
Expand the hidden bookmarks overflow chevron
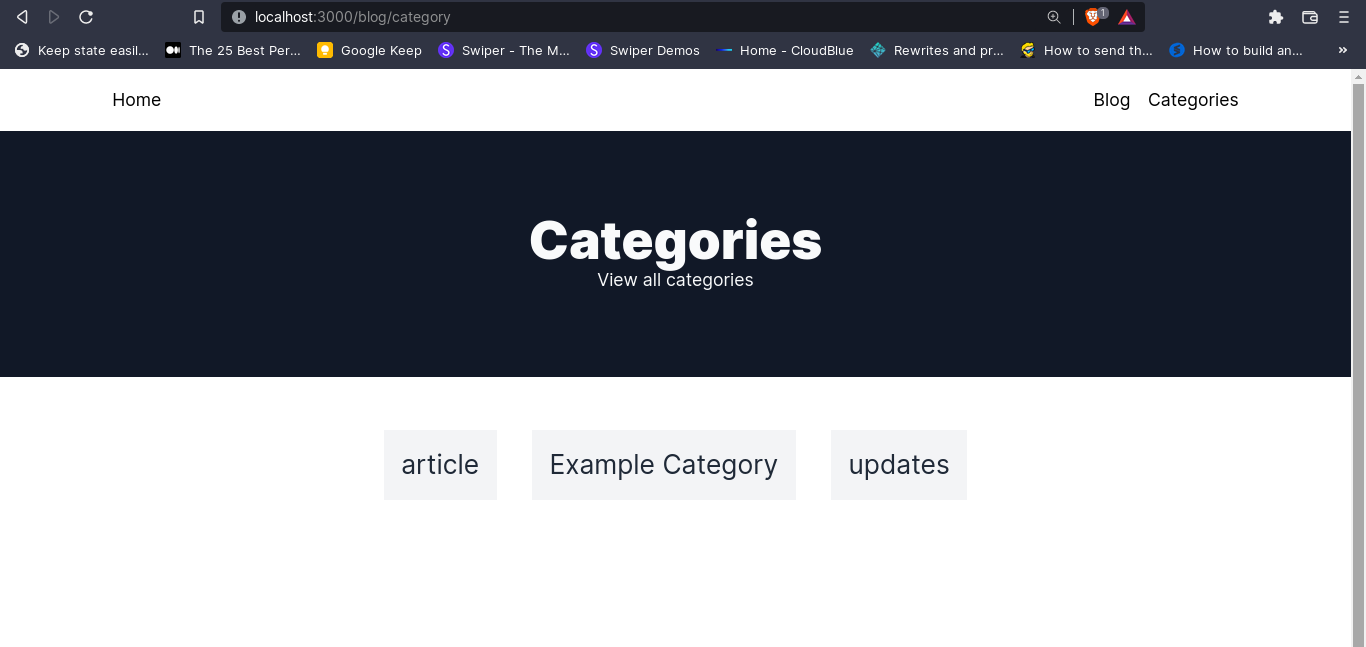click(1343, 50)
